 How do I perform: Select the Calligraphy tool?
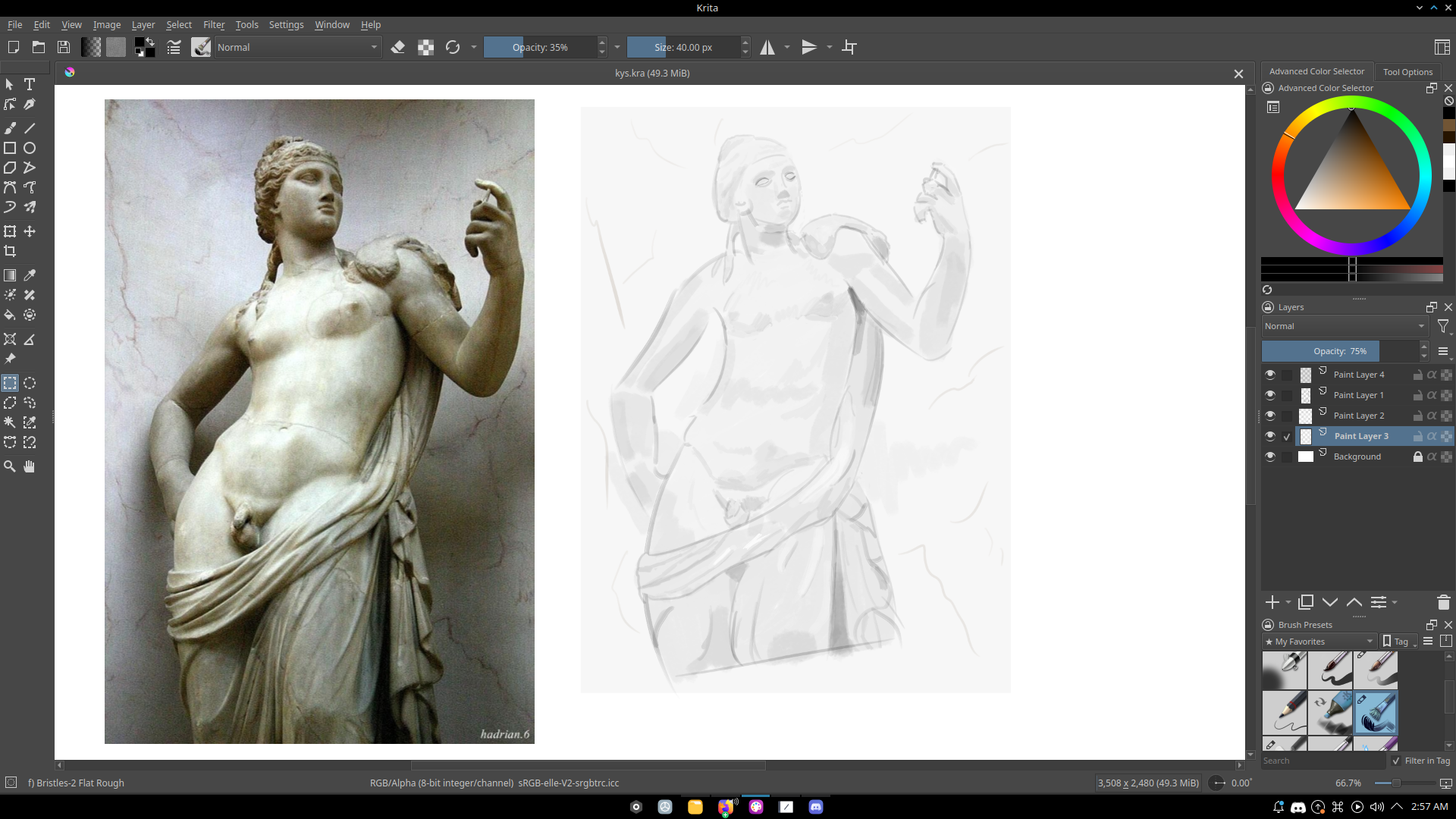pyautogui.click(x=30, y=104)
